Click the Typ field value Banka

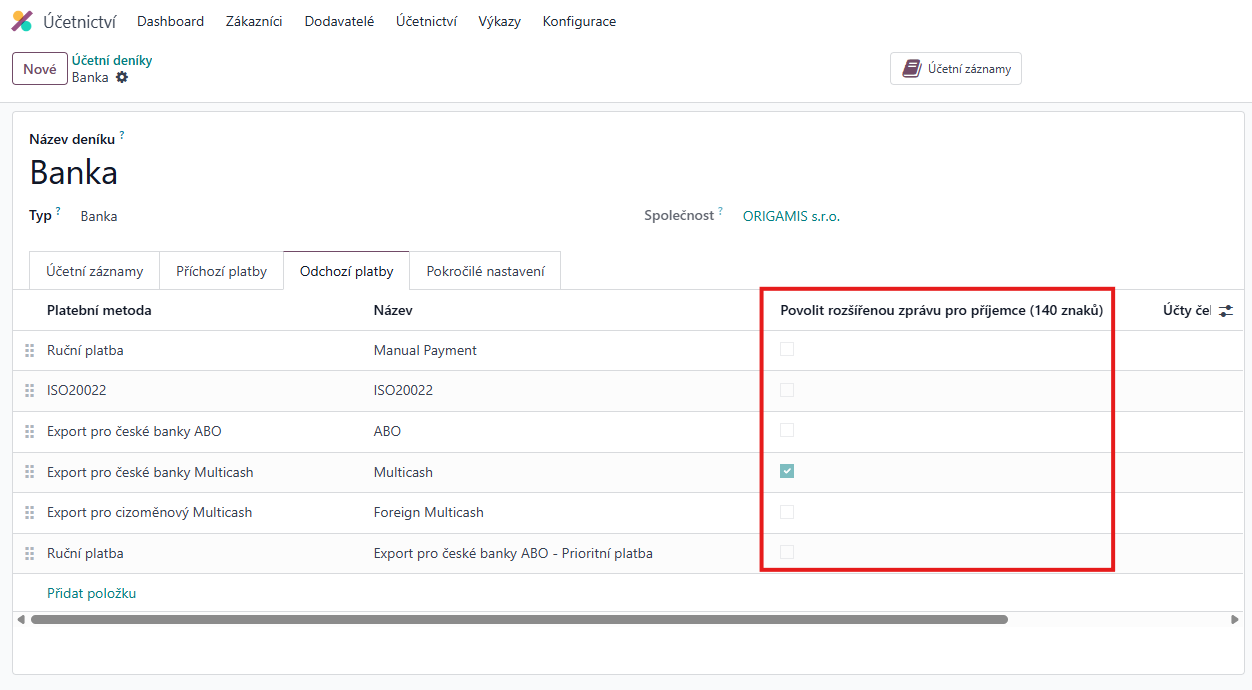tap(99, 216)
